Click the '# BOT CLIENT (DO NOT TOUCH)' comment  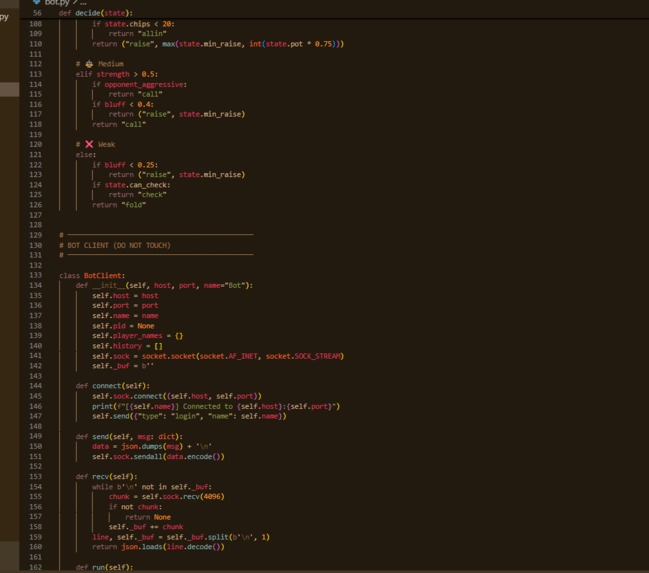[x=115, y=245]
